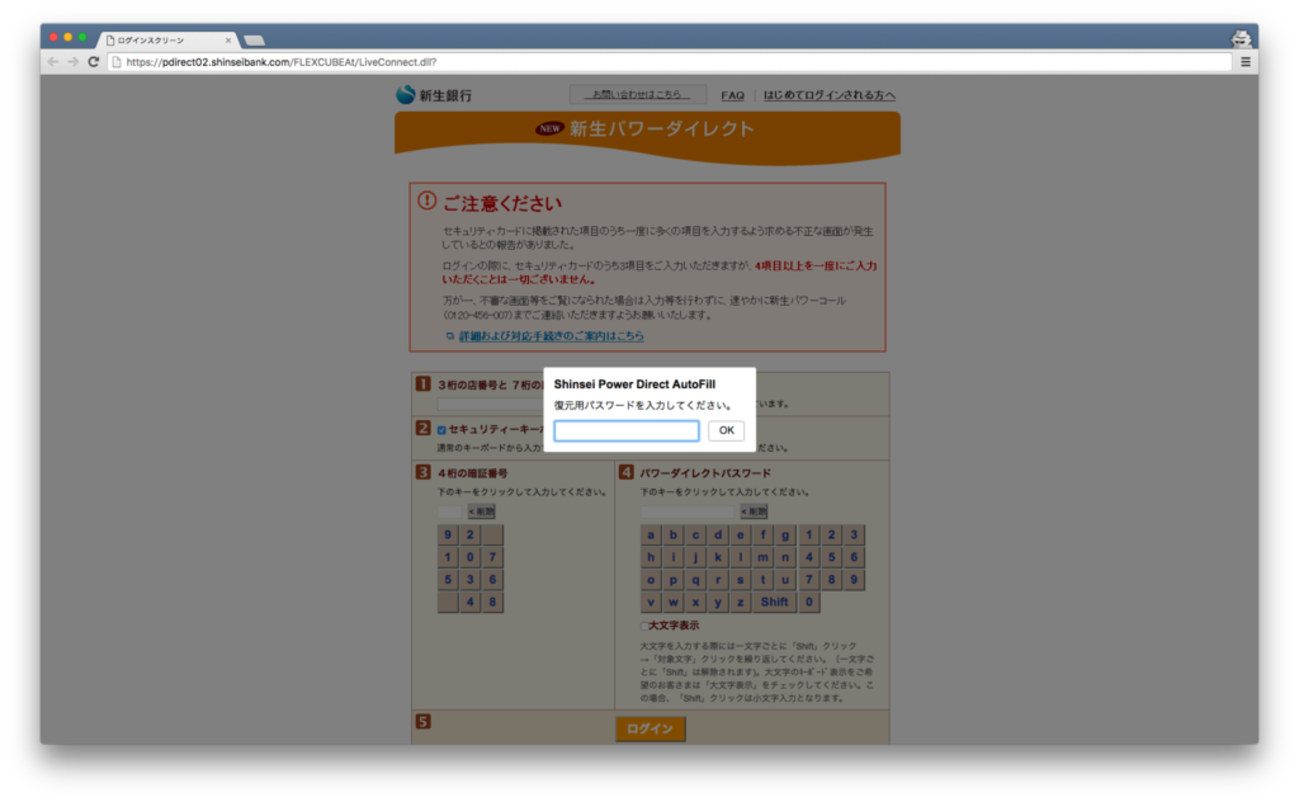Screen dimensions: 1299x802
Task: Click letter v on password keyboard
Action: coord(651,602)
